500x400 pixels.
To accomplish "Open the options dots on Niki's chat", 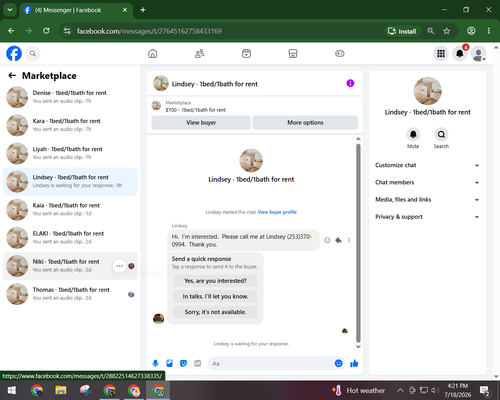I will pos(119,266).
